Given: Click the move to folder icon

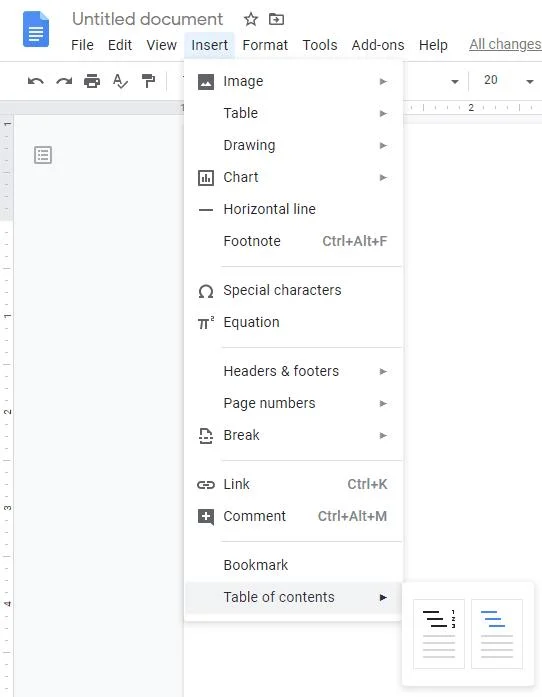Looking at the screenshot, I should (x=276, y=19).
